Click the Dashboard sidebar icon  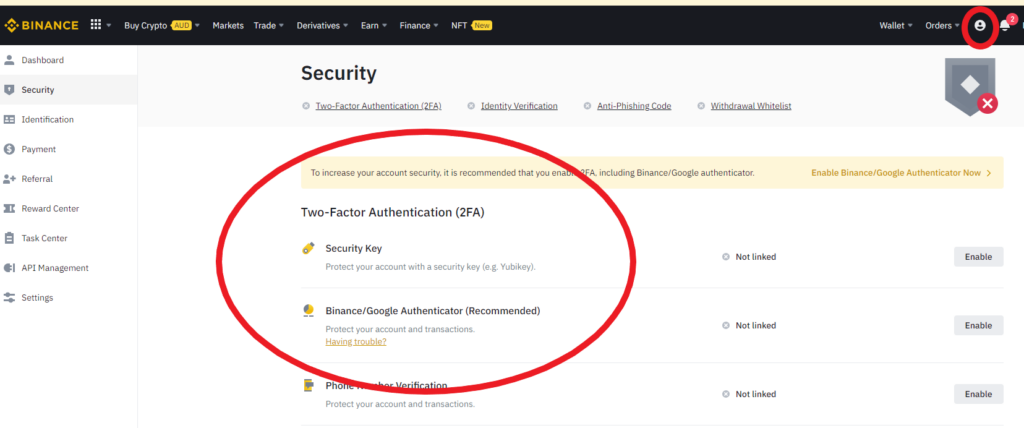click(x=9, y=60)
